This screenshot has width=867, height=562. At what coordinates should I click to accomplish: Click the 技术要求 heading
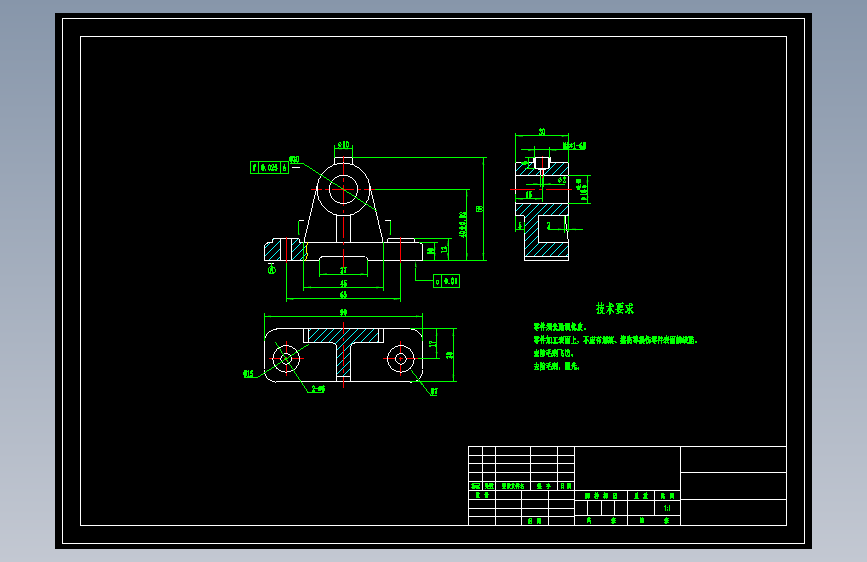click(x=614, y=309)
